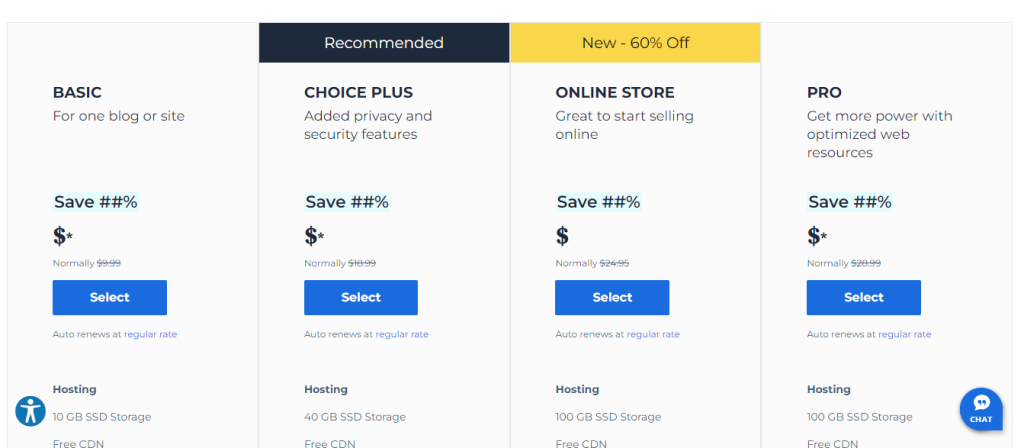Open regular rate link under Basic

click(x=150, y=334)
